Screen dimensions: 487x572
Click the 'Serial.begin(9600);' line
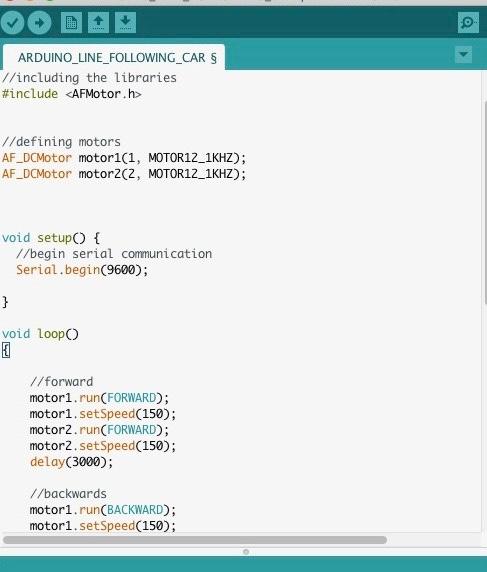click(x=82, y=270)
